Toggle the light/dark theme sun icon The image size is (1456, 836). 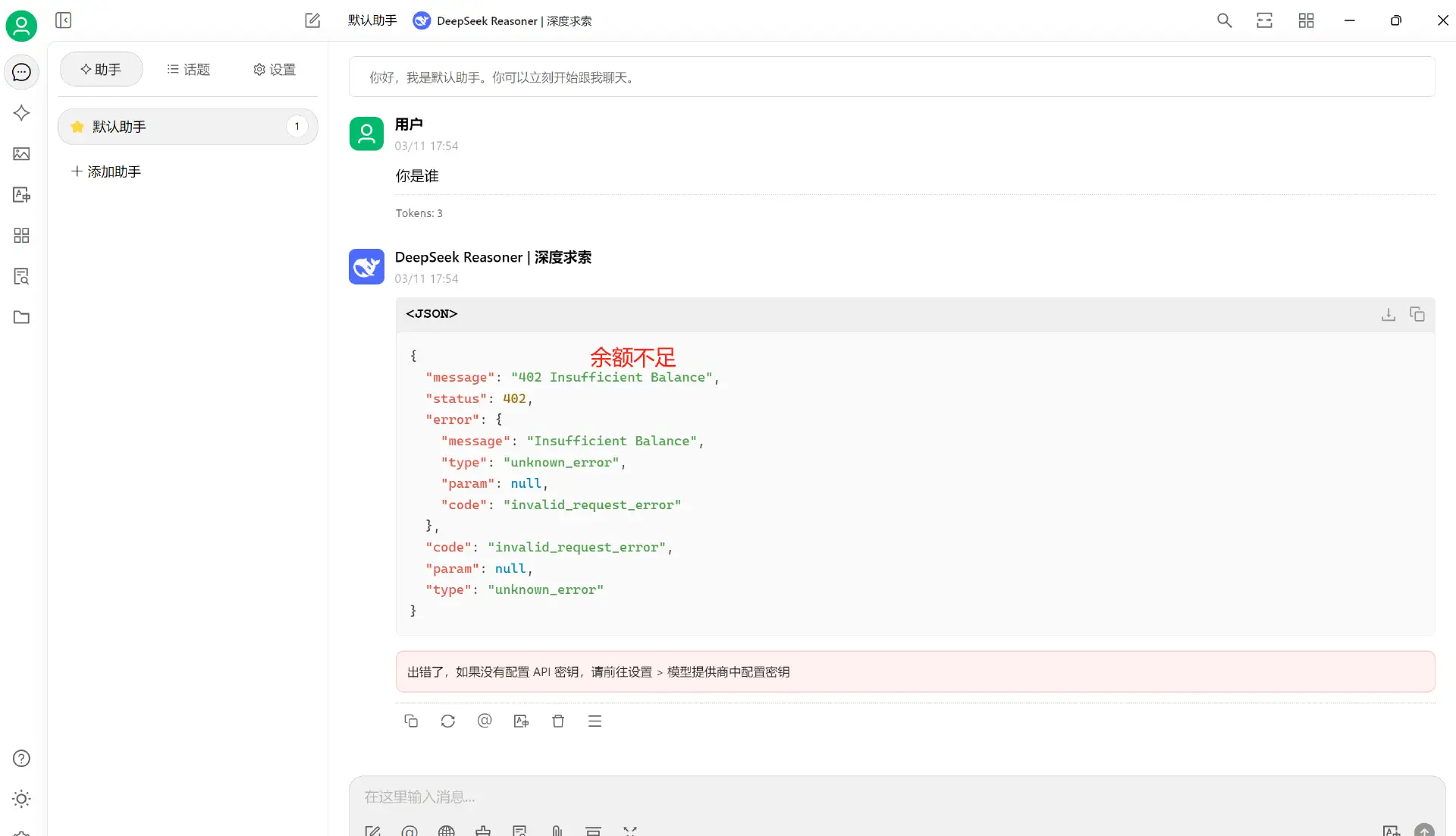(21, 799)
